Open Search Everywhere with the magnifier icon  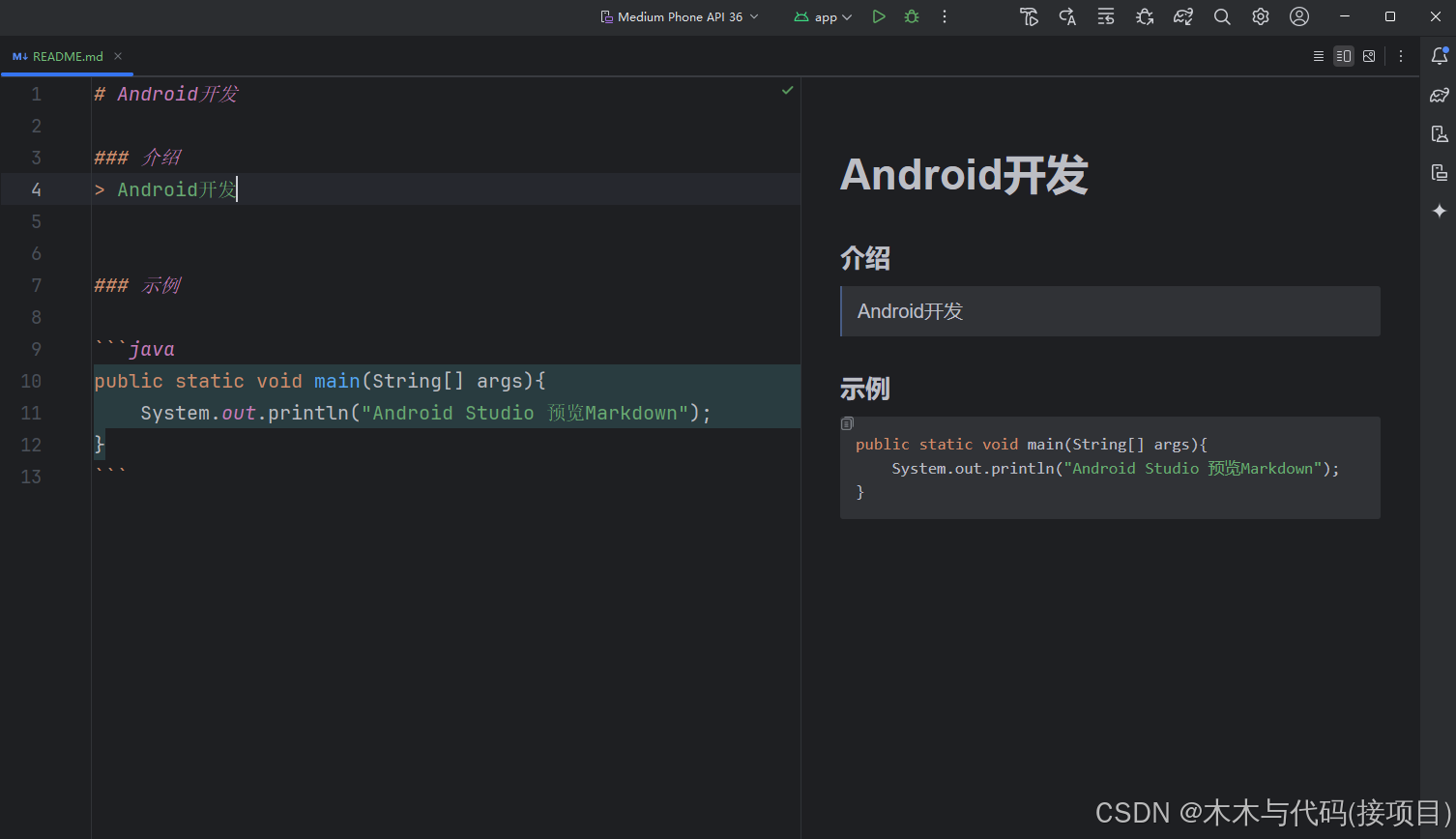(1222, 16)
